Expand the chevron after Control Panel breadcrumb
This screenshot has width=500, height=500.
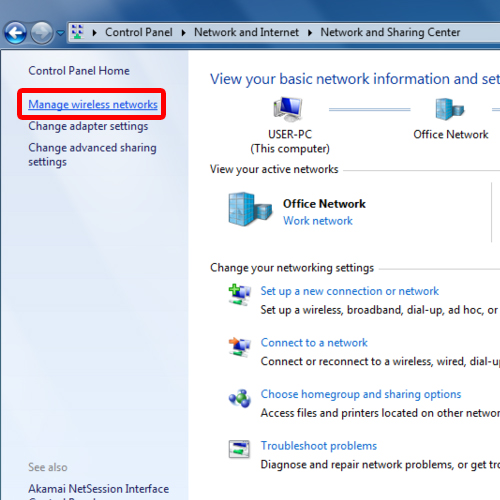(183, 33)
